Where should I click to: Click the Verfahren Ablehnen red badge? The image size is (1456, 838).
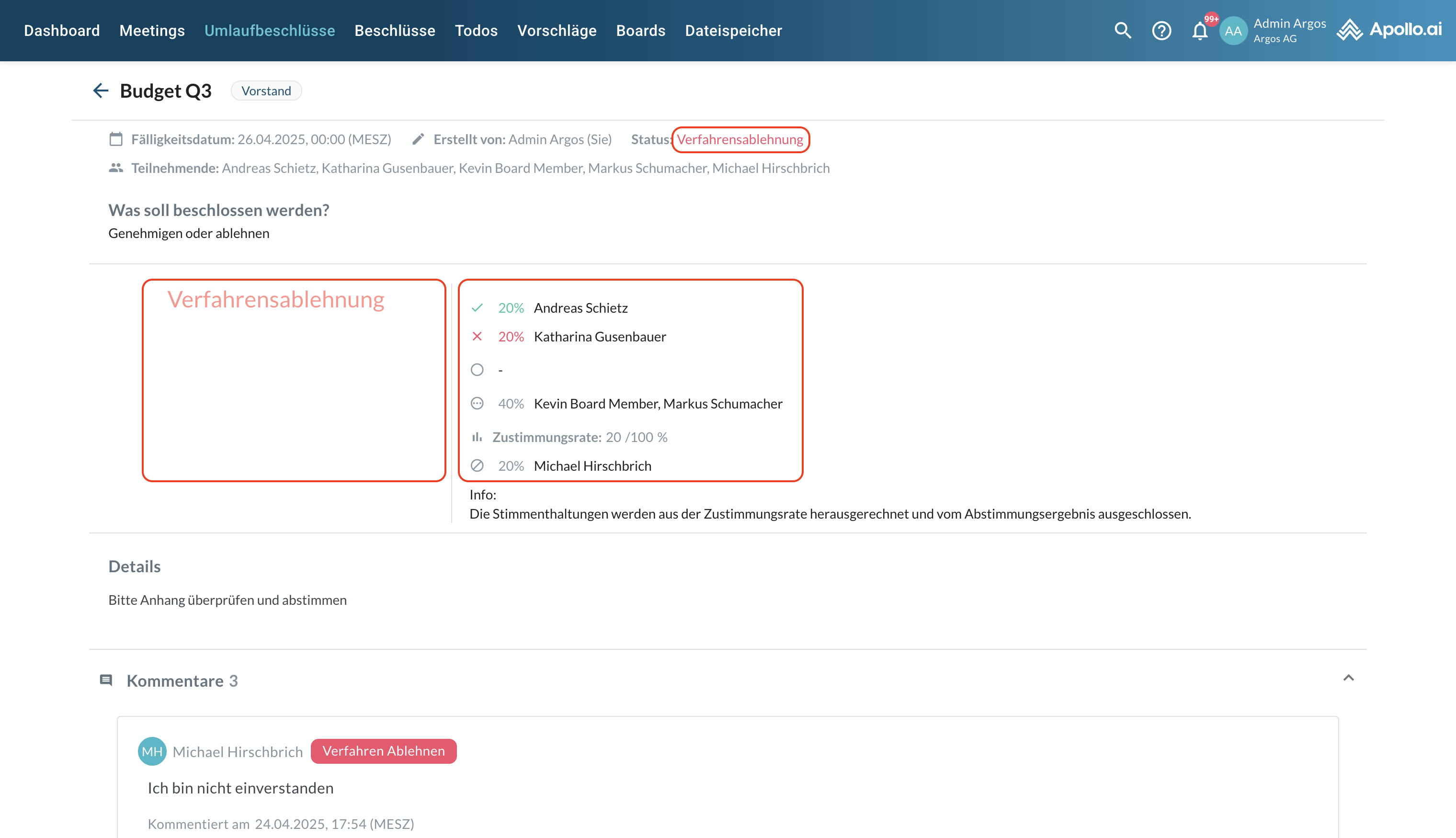point(383,751)
